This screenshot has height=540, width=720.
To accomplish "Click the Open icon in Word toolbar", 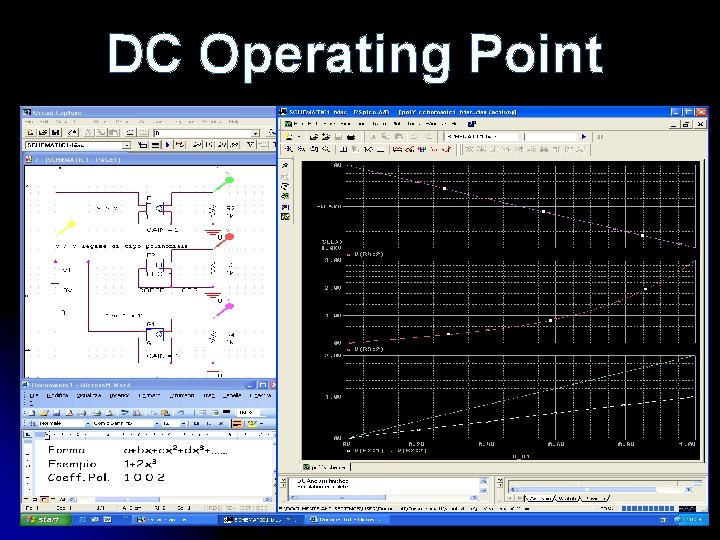I will pos(44,412).
